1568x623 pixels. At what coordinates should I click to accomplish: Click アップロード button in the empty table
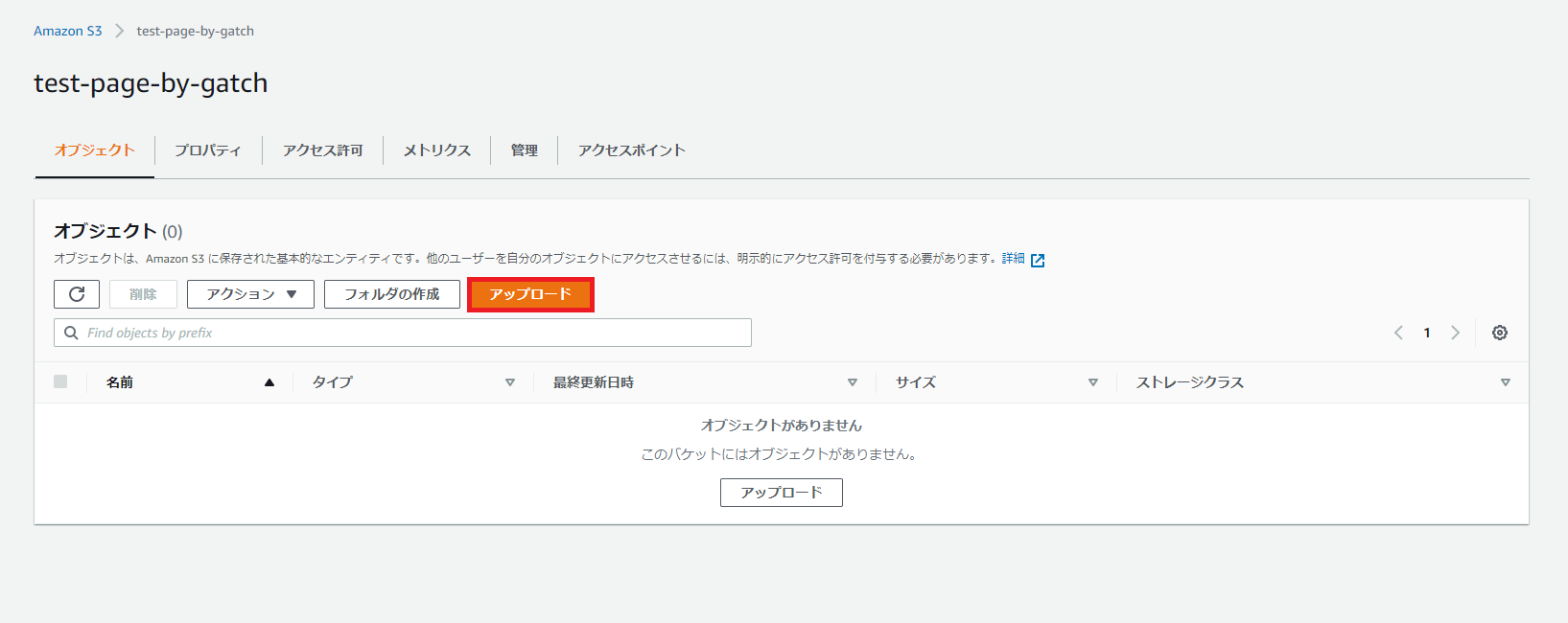click(x=782, y=493)
